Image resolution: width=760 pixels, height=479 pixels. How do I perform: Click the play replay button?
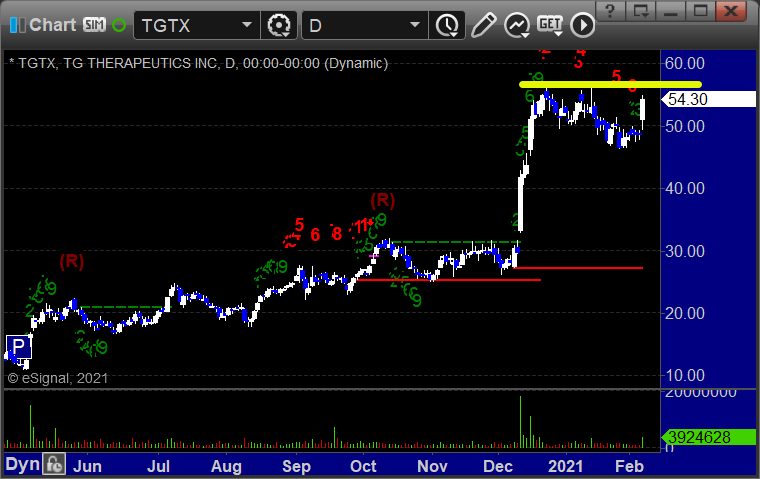(x=582, y=25)
